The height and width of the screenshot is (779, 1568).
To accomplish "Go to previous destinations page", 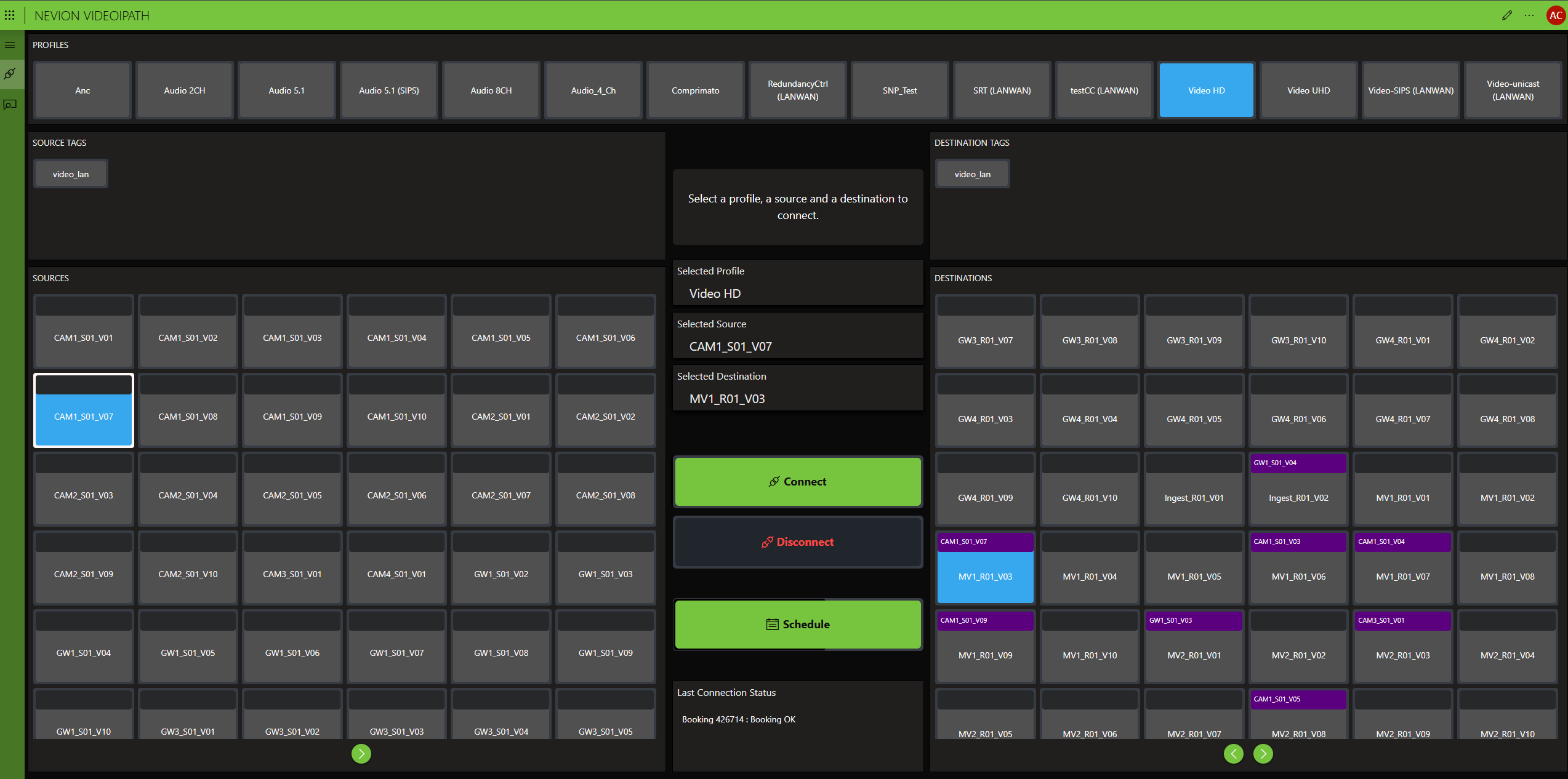I will [x=1234, y=753].
